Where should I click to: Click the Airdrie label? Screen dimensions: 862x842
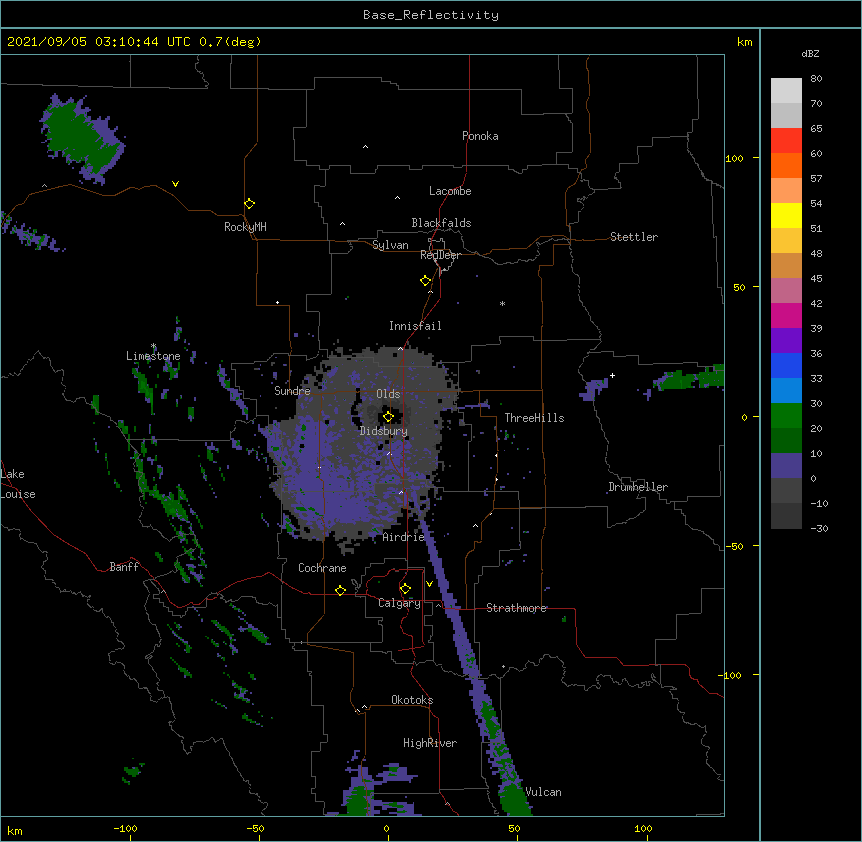pos(404,537)
